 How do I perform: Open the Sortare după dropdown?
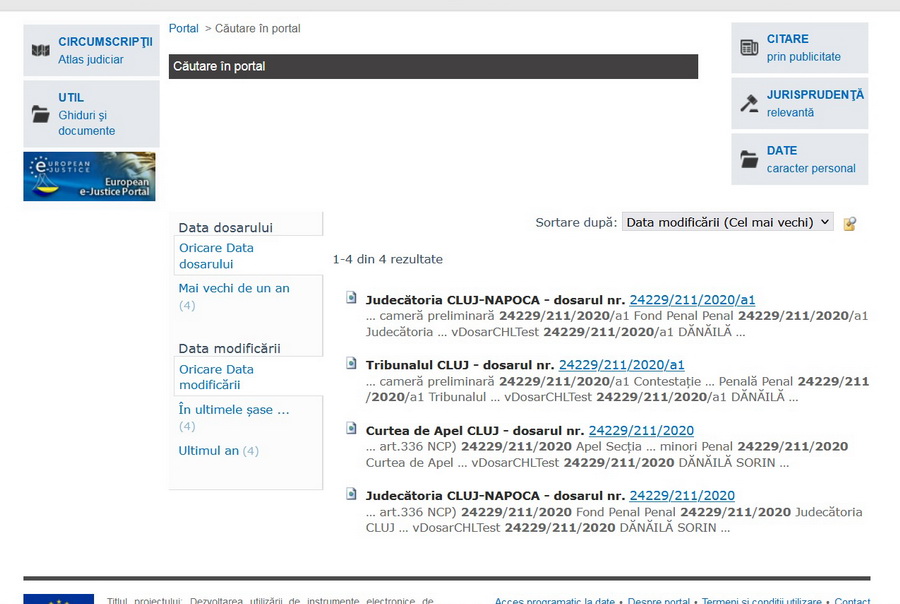[727, 222]
